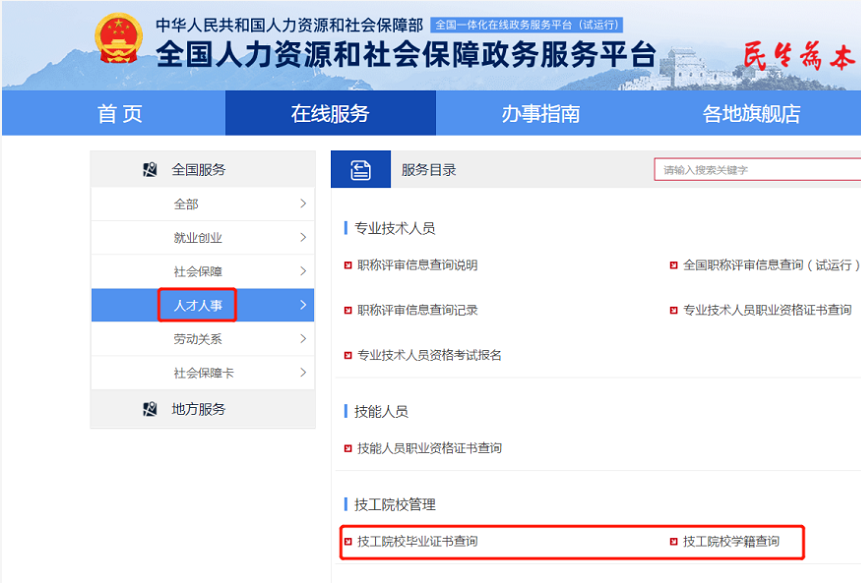Click the 全国人力资源和社会保障政务服务平台 title

406,54
